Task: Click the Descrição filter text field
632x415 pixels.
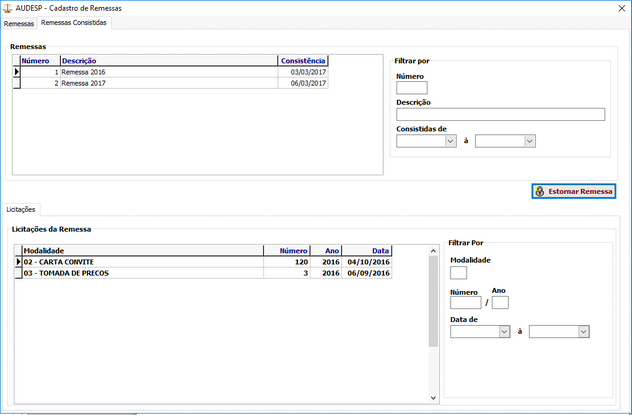Action: (x=500, y=114)
